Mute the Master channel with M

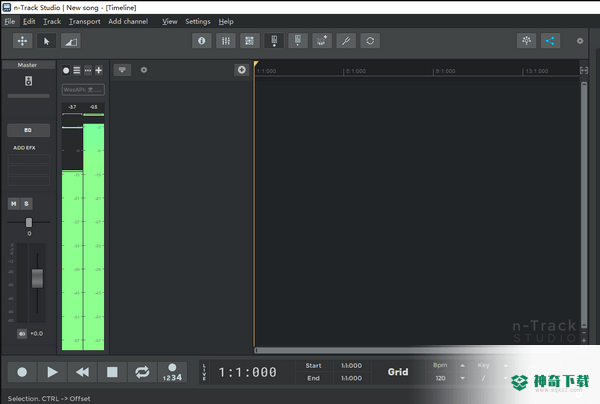click(14, 204)
